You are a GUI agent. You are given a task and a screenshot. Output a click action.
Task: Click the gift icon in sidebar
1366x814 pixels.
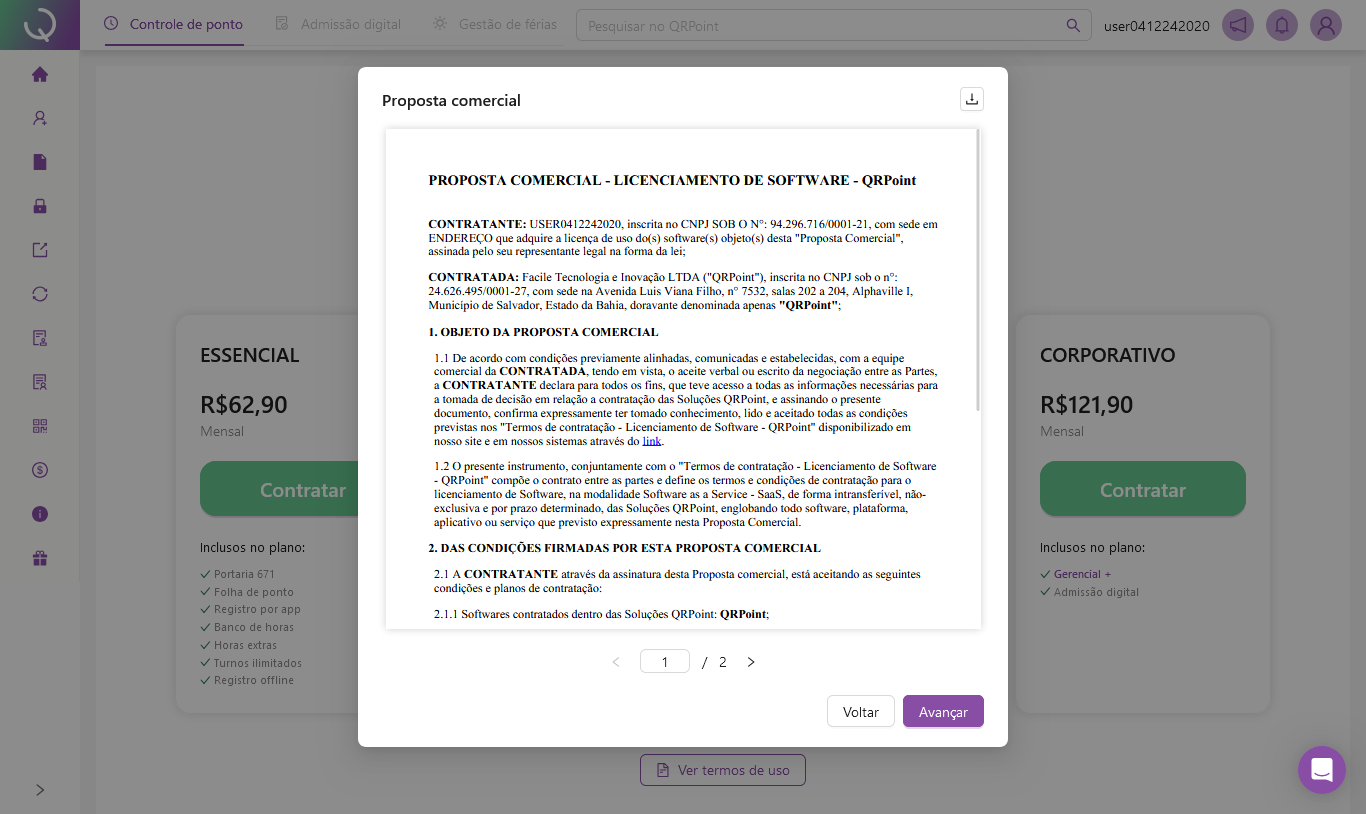40,558
